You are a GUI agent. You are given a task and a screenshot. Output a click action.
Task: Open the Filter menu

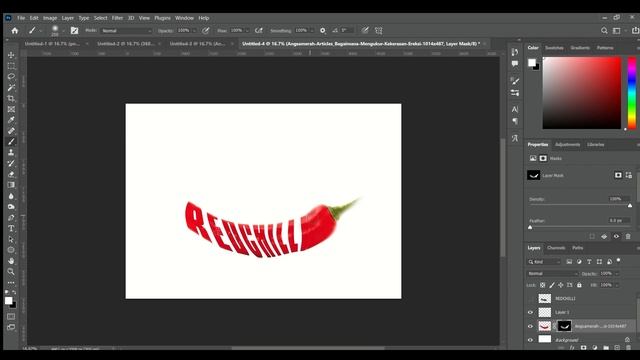click(x=117, y=18)
